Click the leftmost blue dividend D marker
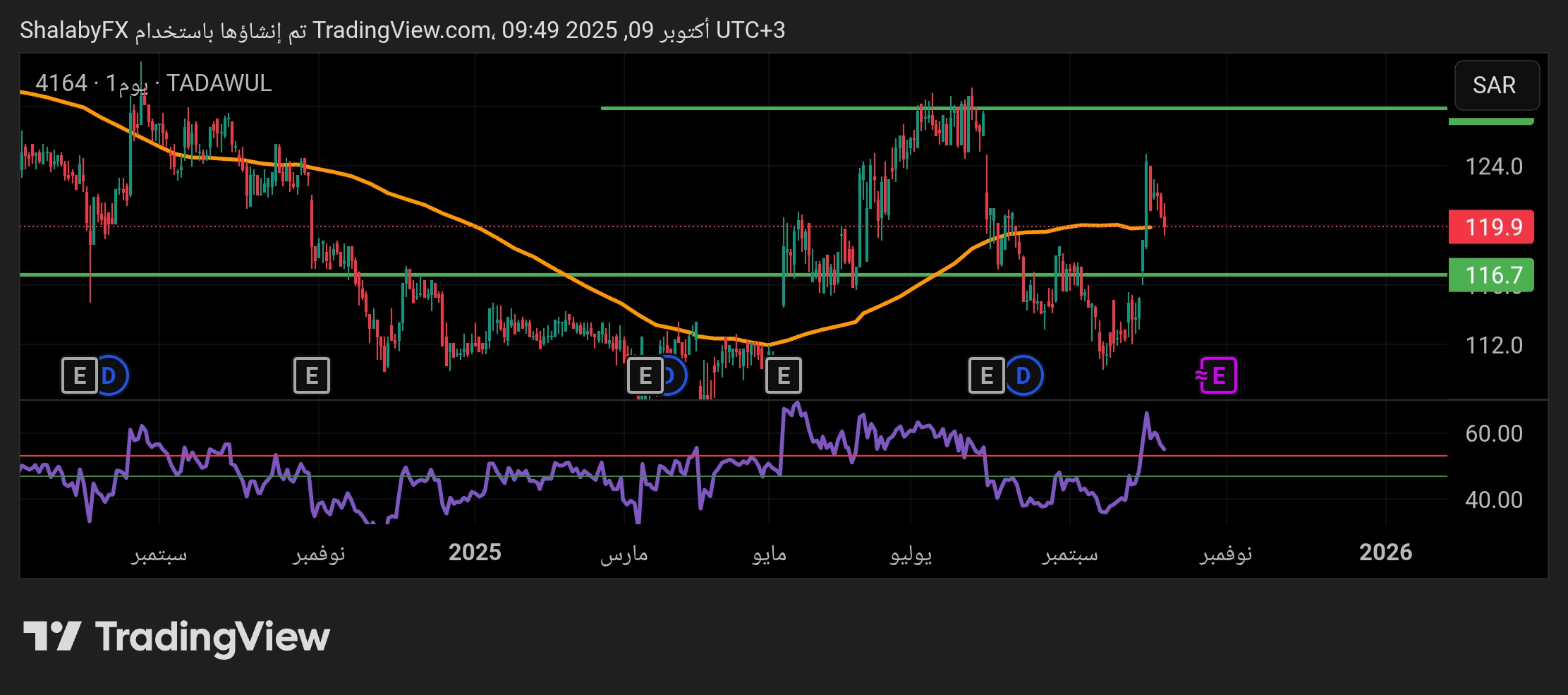The image size is (1568, 695). (111, 375)
